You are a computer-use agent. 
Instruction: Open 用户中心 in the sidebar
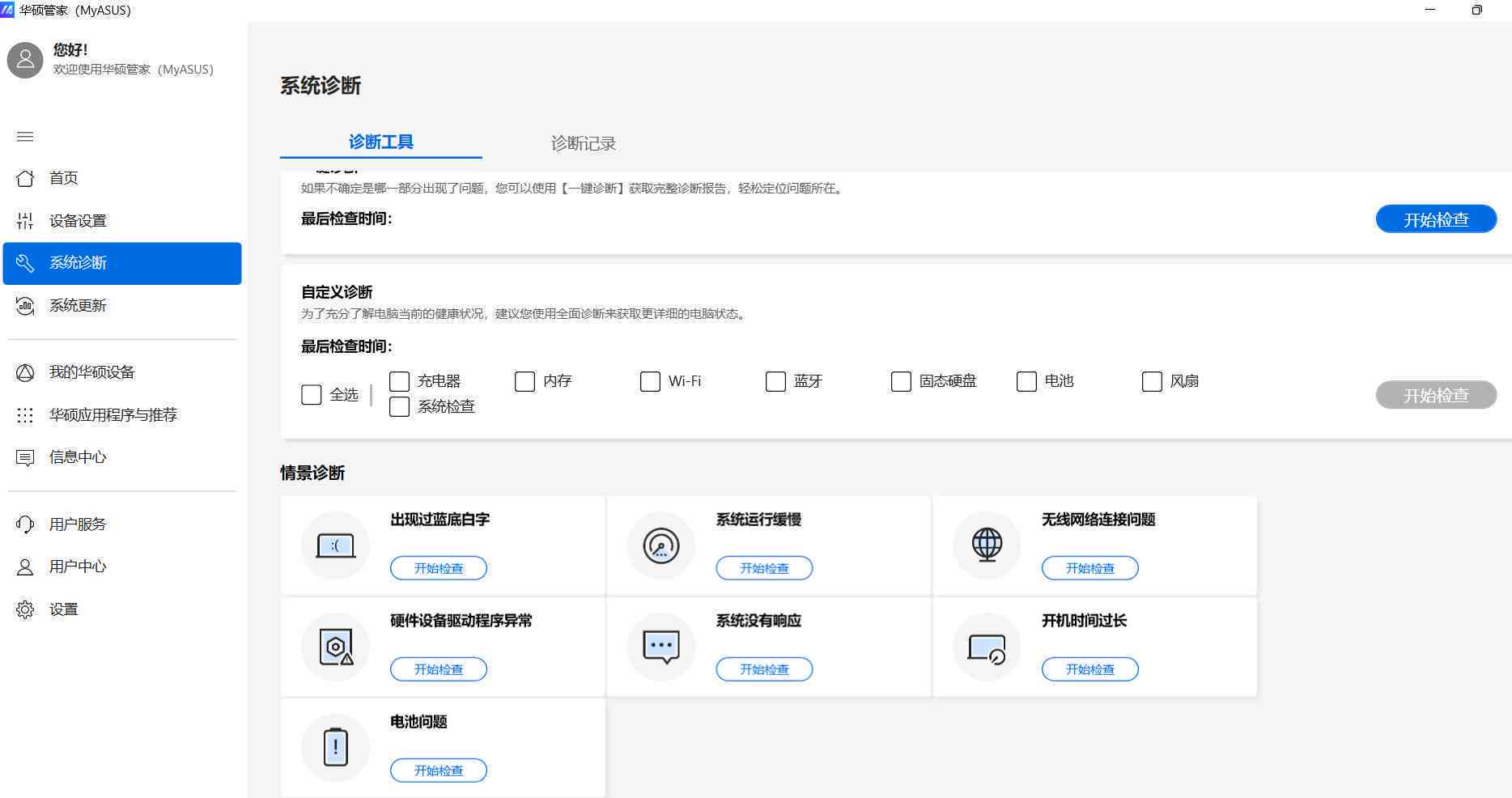[122, 567]
